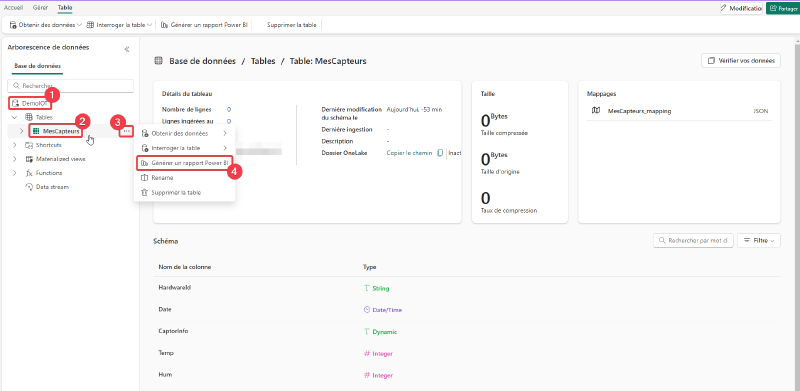This screenshot has height=391, width=800.
Task: Click the Rename icon in context menu
Action: 144,178
